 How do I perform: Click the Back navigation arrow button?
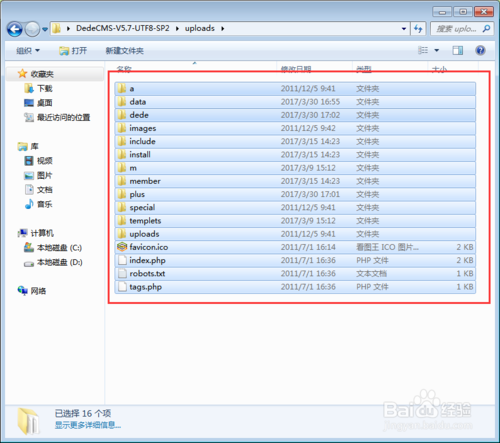click(15, 29)
